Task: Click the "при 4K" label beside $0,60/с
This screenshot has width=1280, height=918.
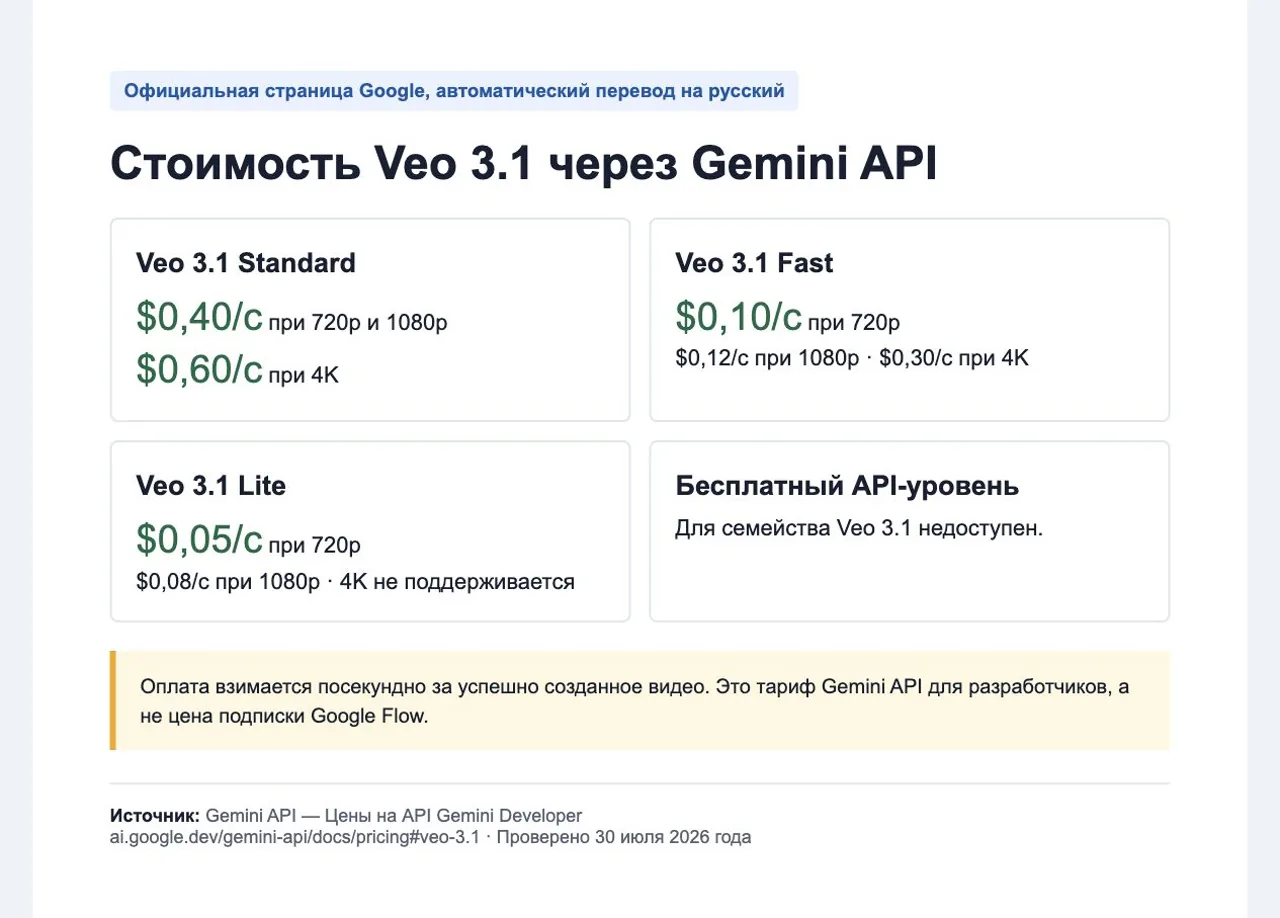Action: pos(304,376)
